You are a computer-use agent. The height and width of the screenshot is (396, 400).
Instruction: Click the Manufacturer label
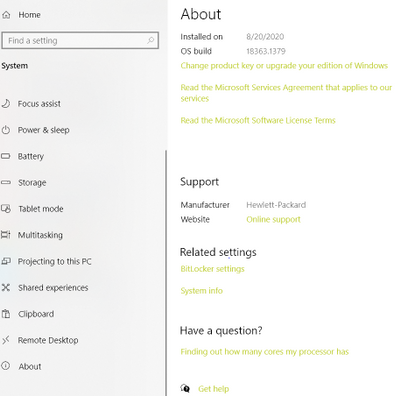pos(205,205)
